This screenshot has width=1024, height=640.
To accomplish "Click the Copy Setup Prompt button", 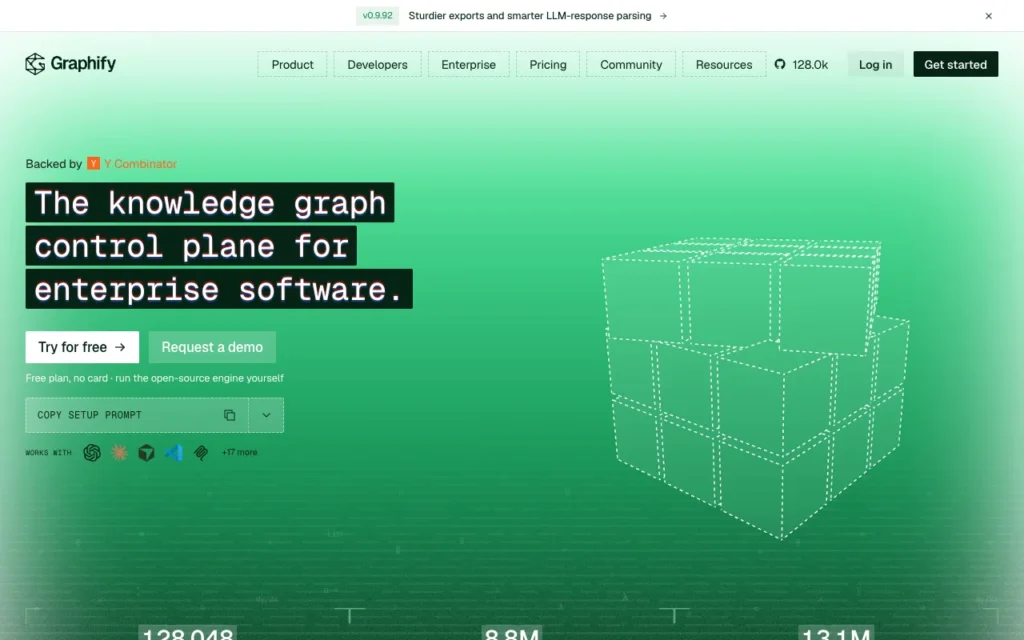I will pos(137,415).
